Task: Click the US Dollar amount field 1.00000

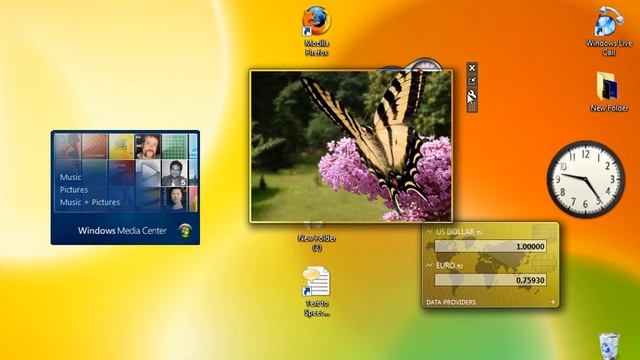Action: (x=491, y=247)
